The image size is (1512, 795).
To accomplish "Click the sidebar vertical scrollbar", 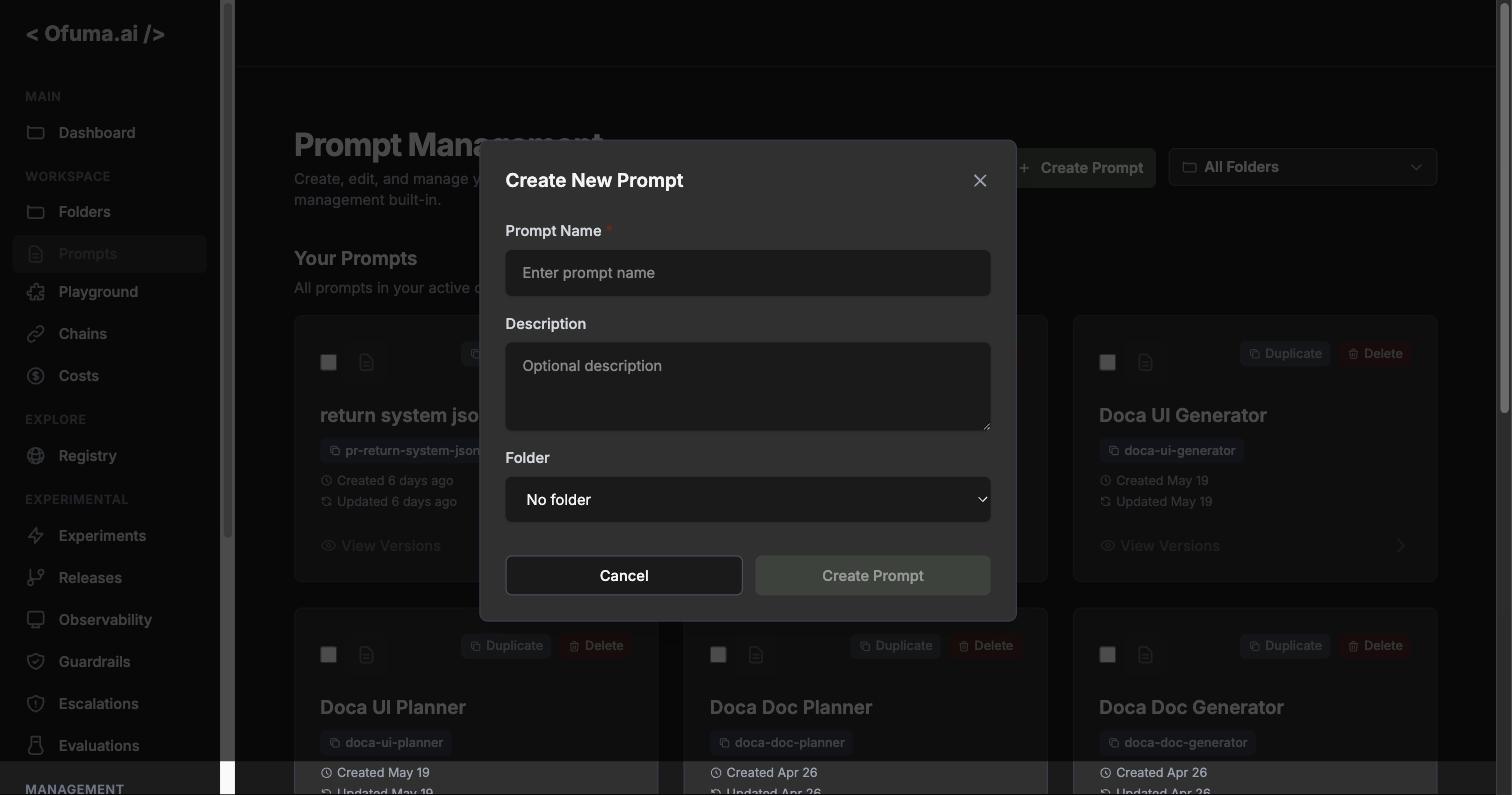I will point(228,270).
